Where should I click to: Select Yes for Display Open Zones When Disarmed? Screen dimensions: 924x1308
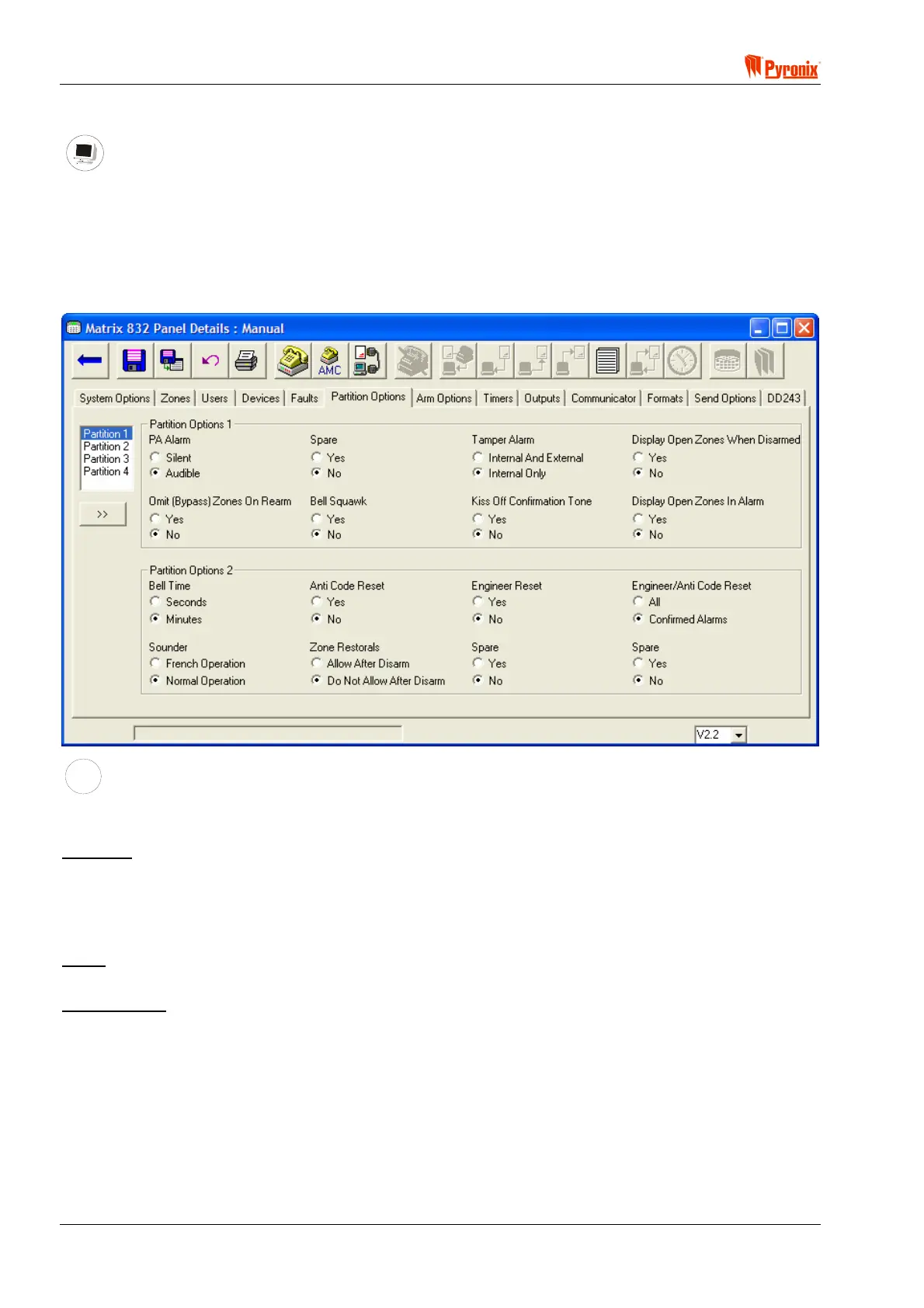click(638, 457)
